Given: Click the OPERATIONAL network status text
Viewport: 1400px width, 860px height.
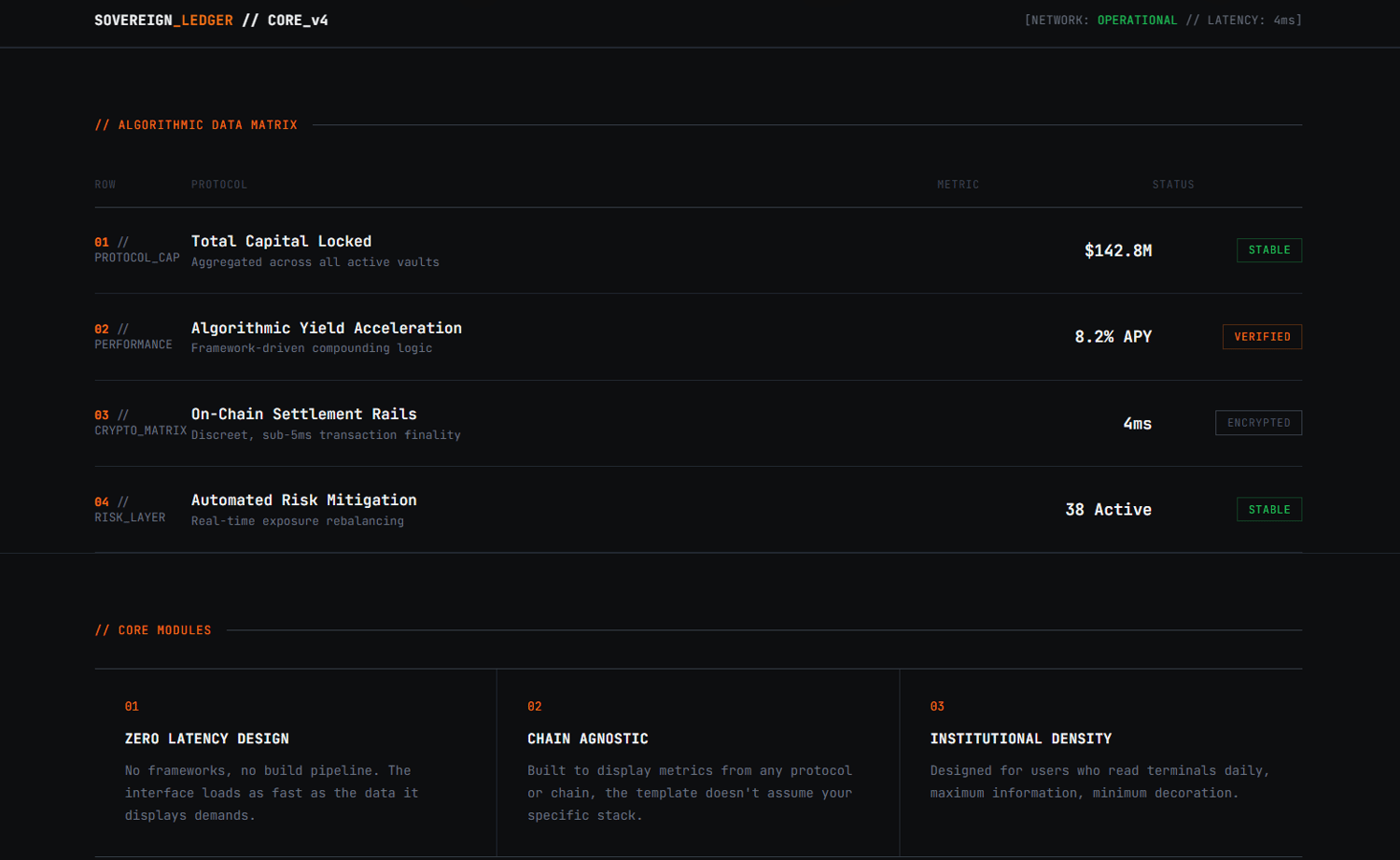Looking at the screenshot, I should point(1137,21).
